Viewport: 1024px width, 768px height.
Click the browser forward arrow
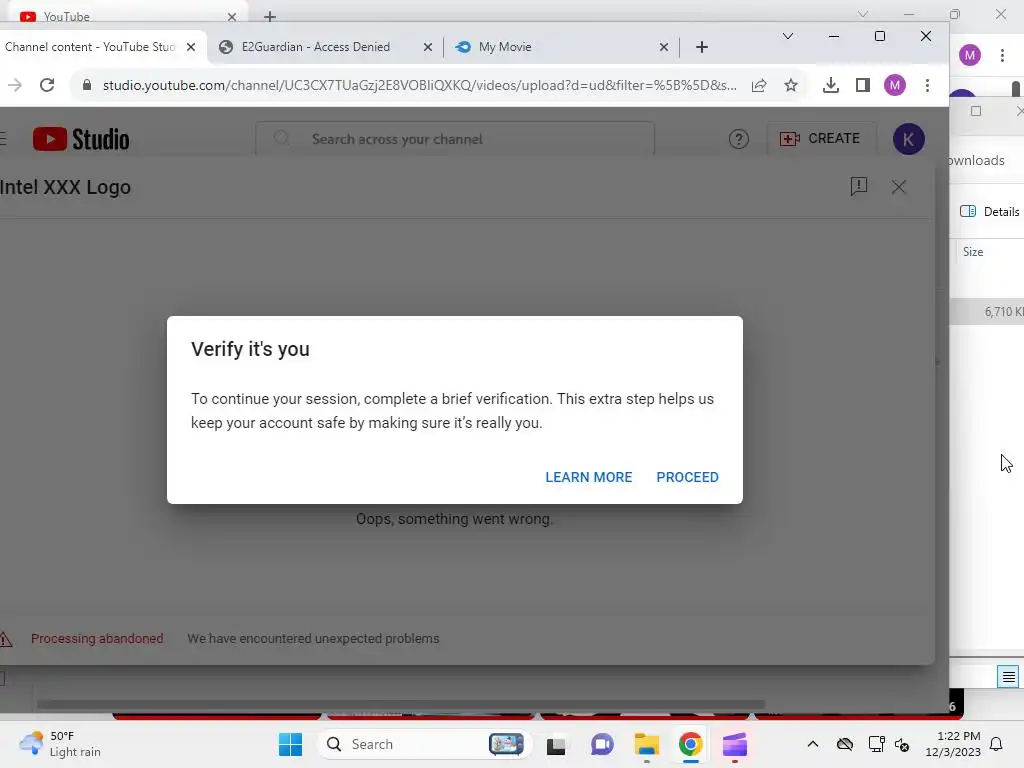pos(14,85)
